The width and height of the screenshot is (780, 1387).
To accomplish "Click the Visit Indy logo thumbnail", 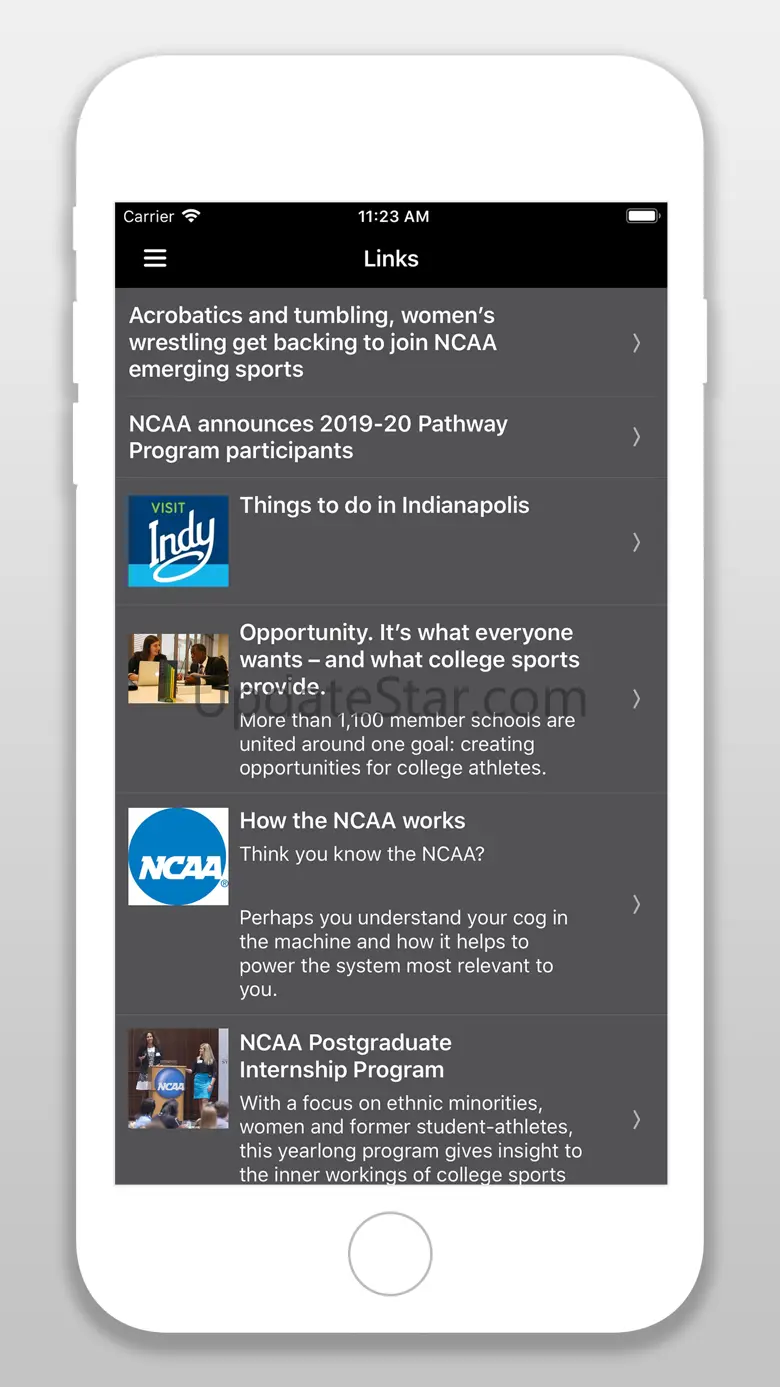I will (178, 541).
